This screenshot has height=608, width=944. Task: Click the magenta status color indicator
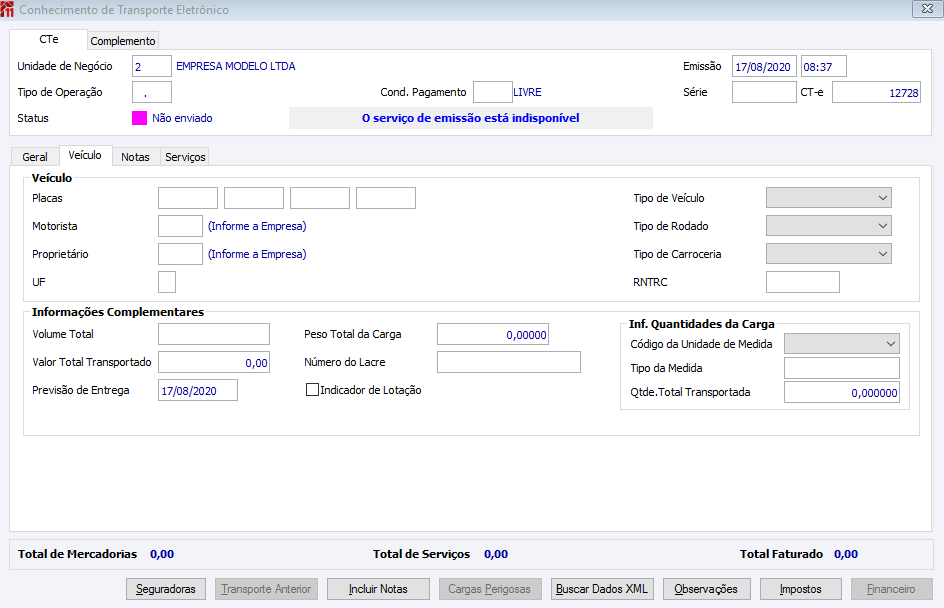139,118
